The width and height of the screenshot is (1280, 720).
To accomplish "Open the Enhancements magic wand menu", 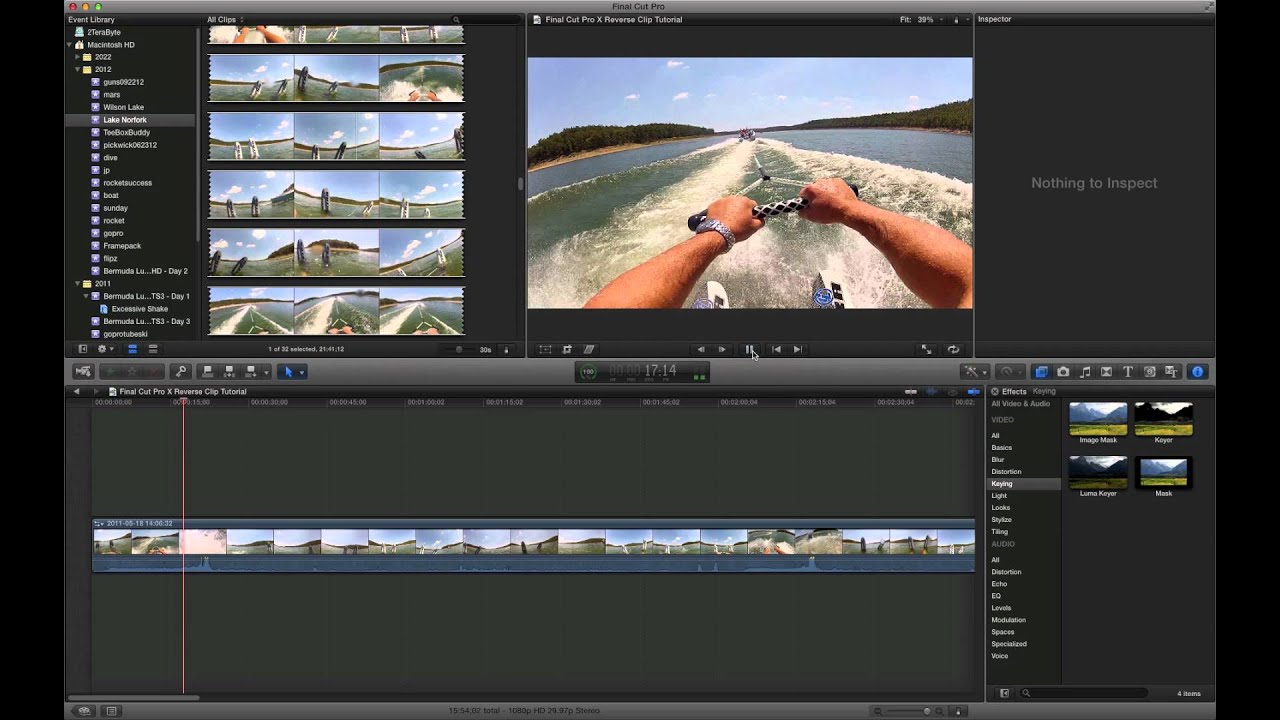I will click(972, 372).
